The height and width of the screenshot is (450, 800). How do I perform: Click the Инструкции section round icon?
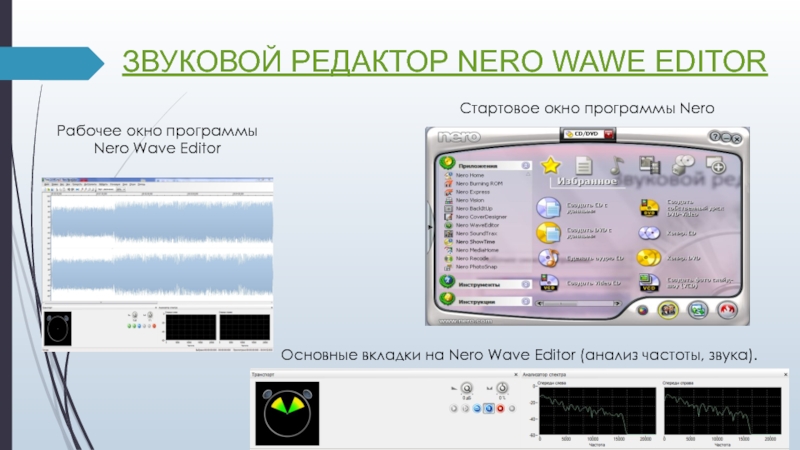click(447, 299)
